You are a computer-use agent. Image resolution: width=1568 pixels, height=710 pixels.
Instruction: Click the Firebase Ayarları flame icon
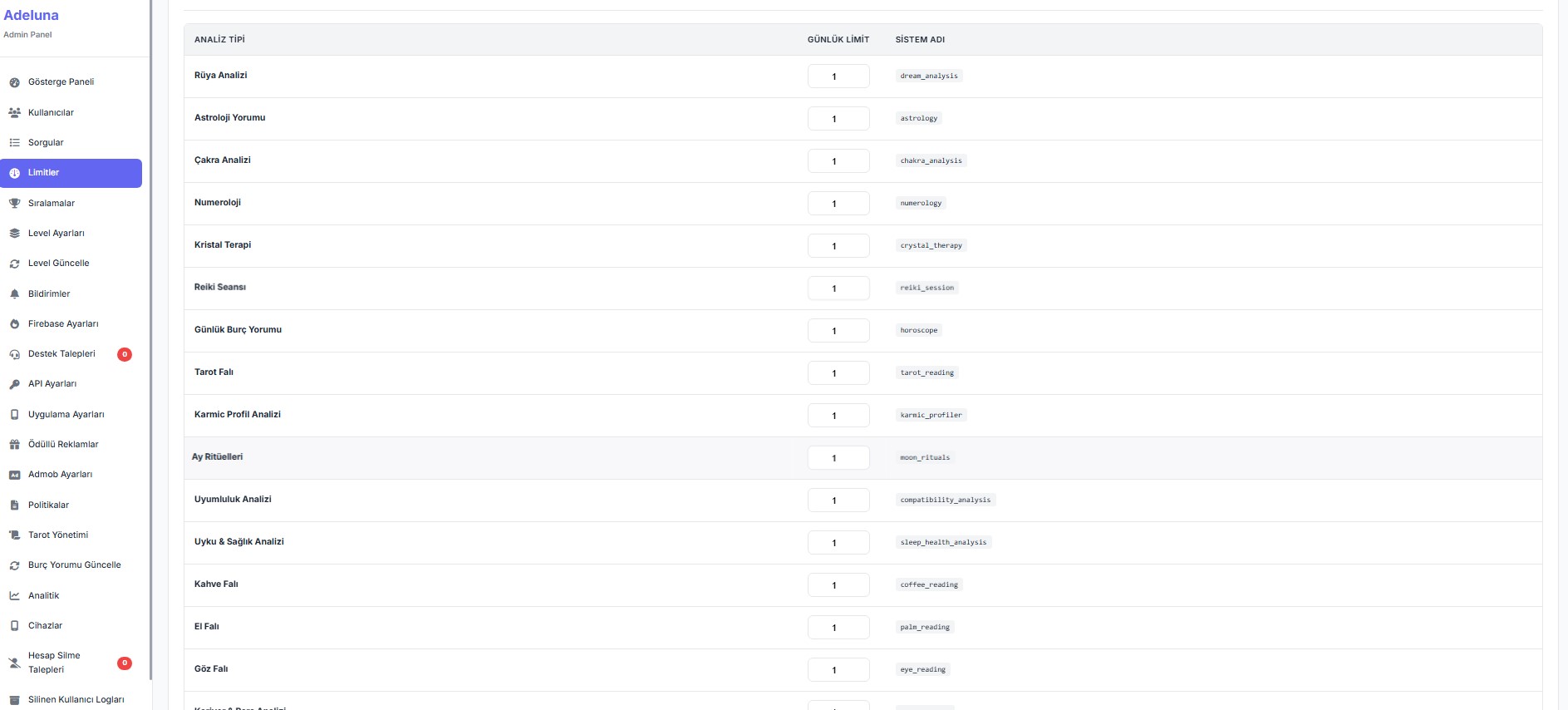pyautogui.click(x=14, y=324)
